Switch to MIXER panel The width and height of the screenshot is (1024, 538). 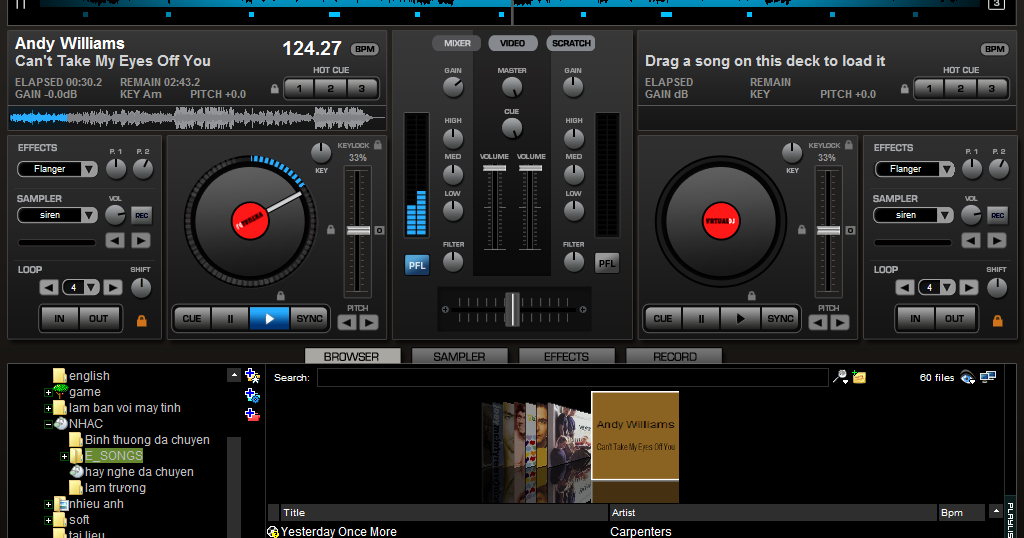[457, 43]
